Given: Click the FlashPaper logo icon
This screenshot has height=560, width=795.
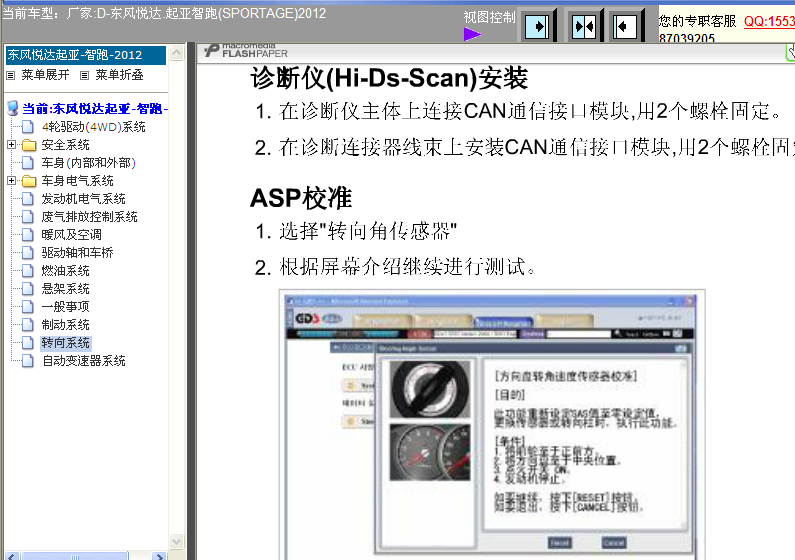Looking at the screenshot, I should point(212,51).
